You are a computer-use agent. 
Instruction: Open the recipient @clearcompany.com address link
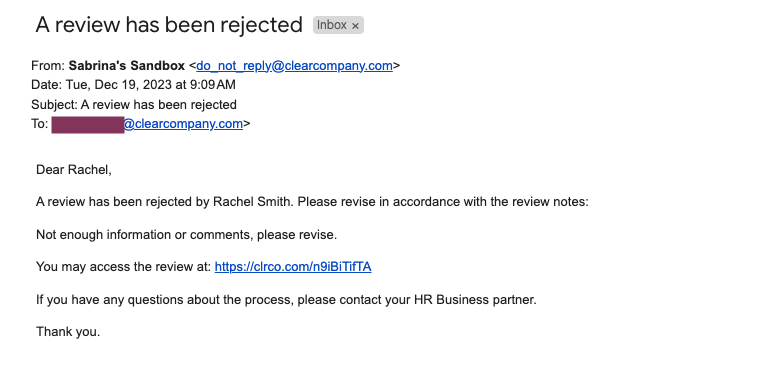(x=183, y=124)
